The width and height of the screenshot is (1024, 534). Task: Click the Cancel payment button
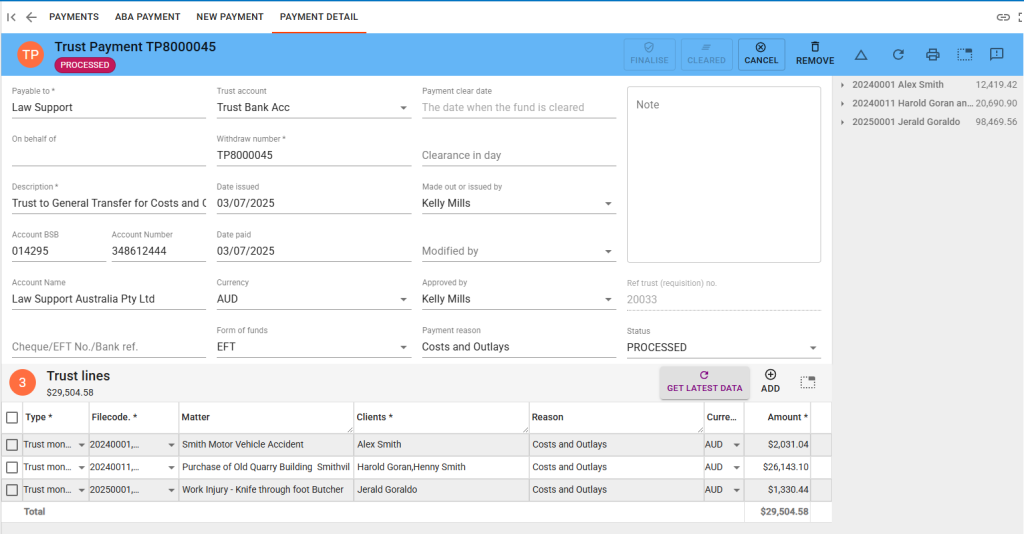pos(761,54)
